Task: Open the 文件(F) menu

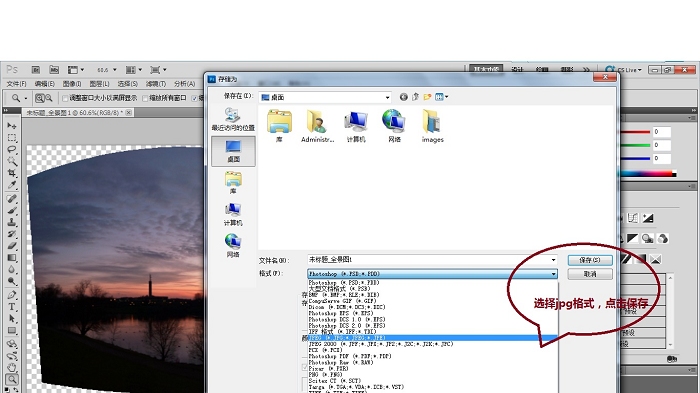Action: click(x=17, y=84)
